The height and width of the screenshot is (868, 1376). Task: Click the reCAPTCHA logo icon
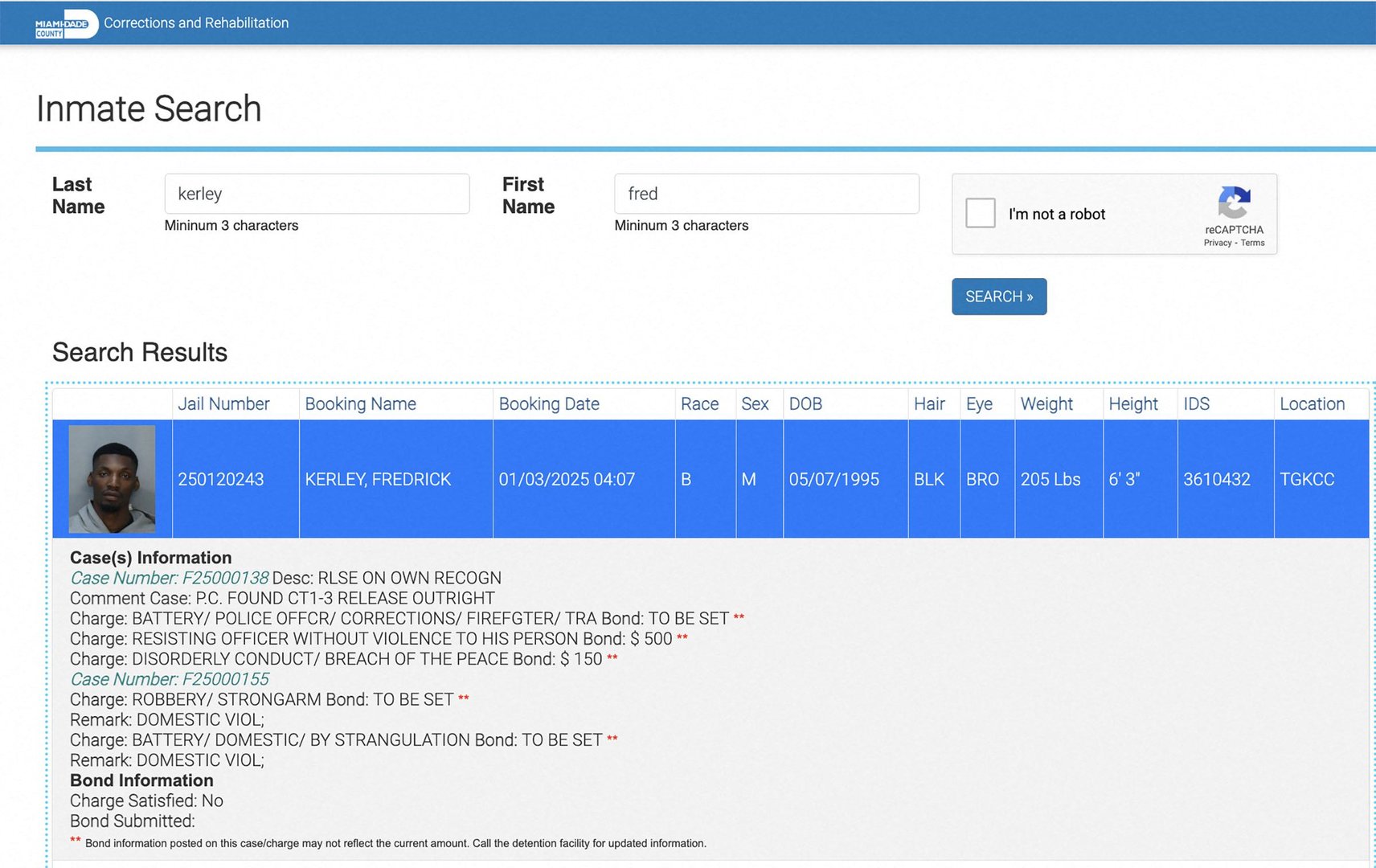coord(1234,203)
